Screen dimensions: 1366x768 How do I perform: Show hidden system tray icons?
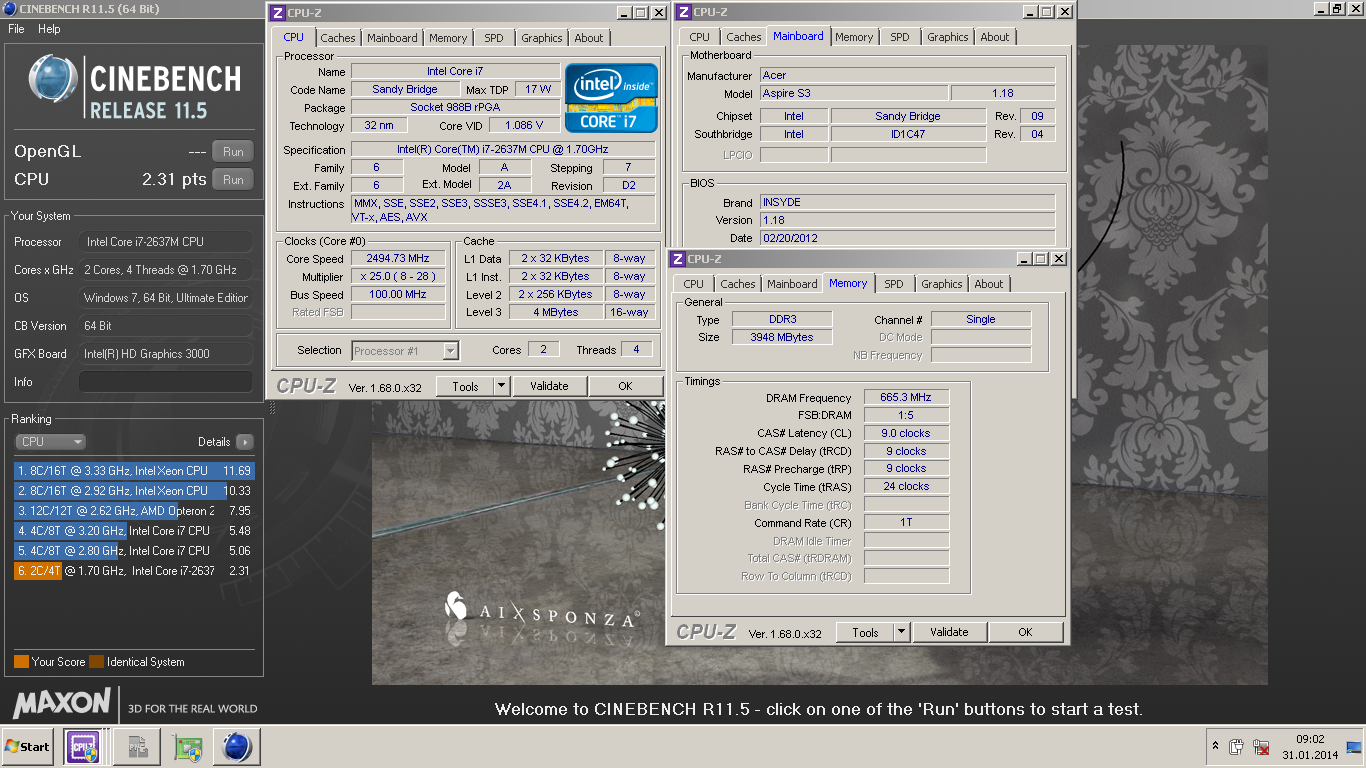tap(1215, 746)
